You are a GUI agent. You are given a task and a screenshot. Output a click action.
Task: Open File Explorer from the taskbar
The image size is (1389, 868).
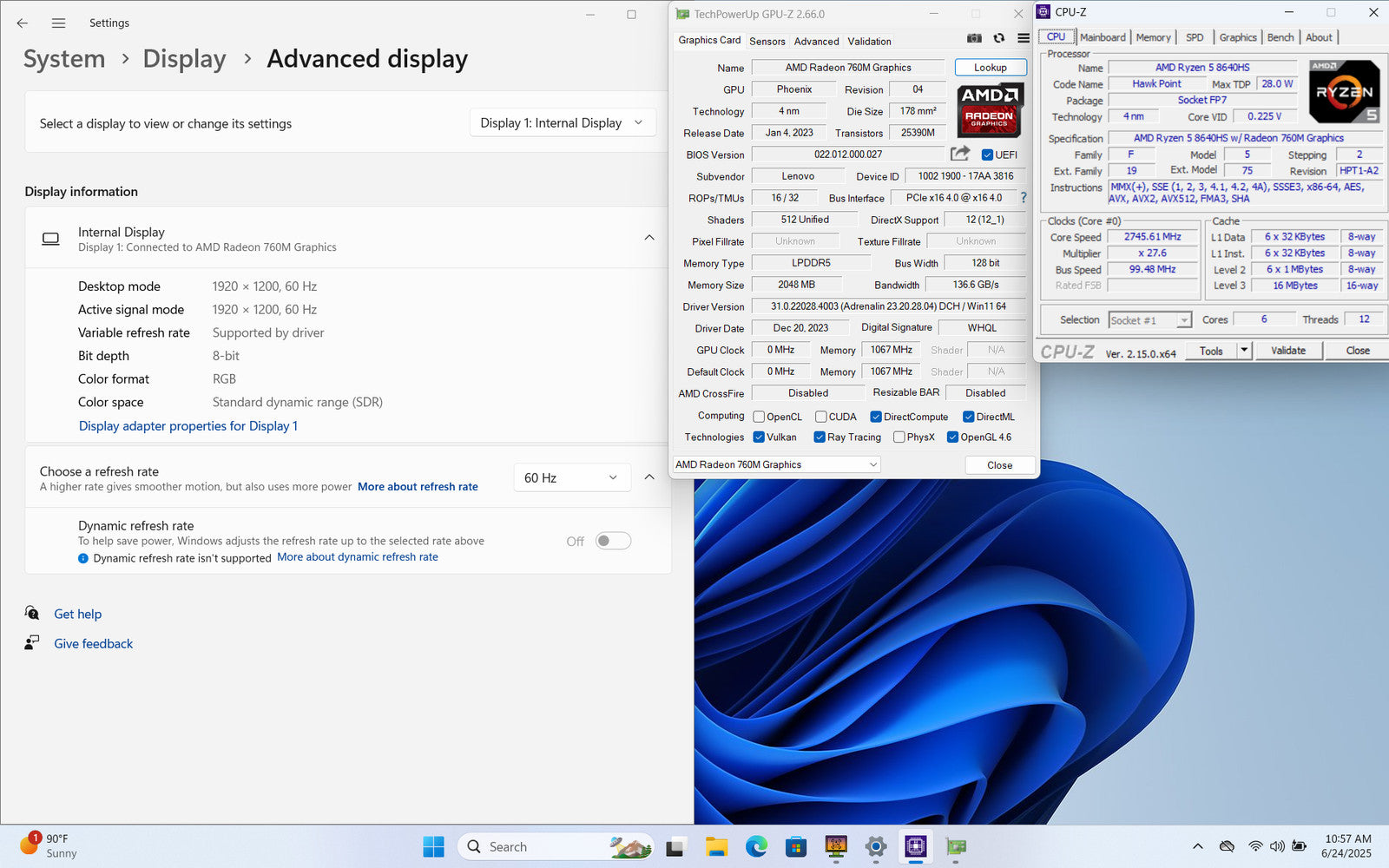pos(716,846)
